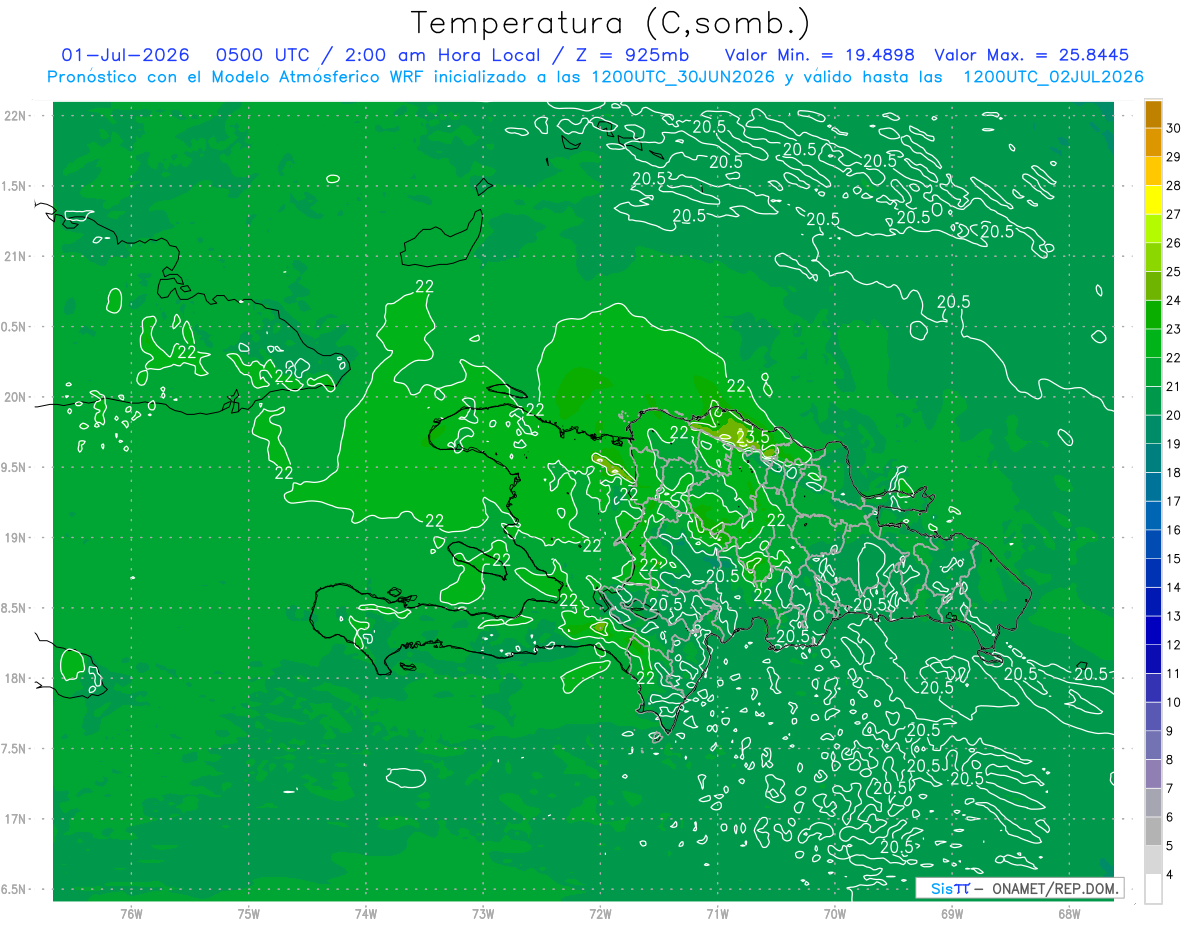Click the "18N" latitude axis label
The image size is (1200, 927).
tap(14, 678)
